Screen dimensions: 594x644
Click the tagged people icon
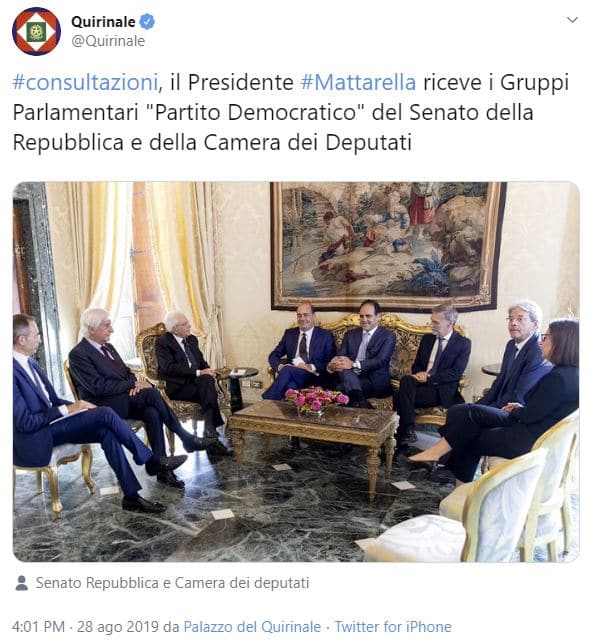[x=21, y=583]
